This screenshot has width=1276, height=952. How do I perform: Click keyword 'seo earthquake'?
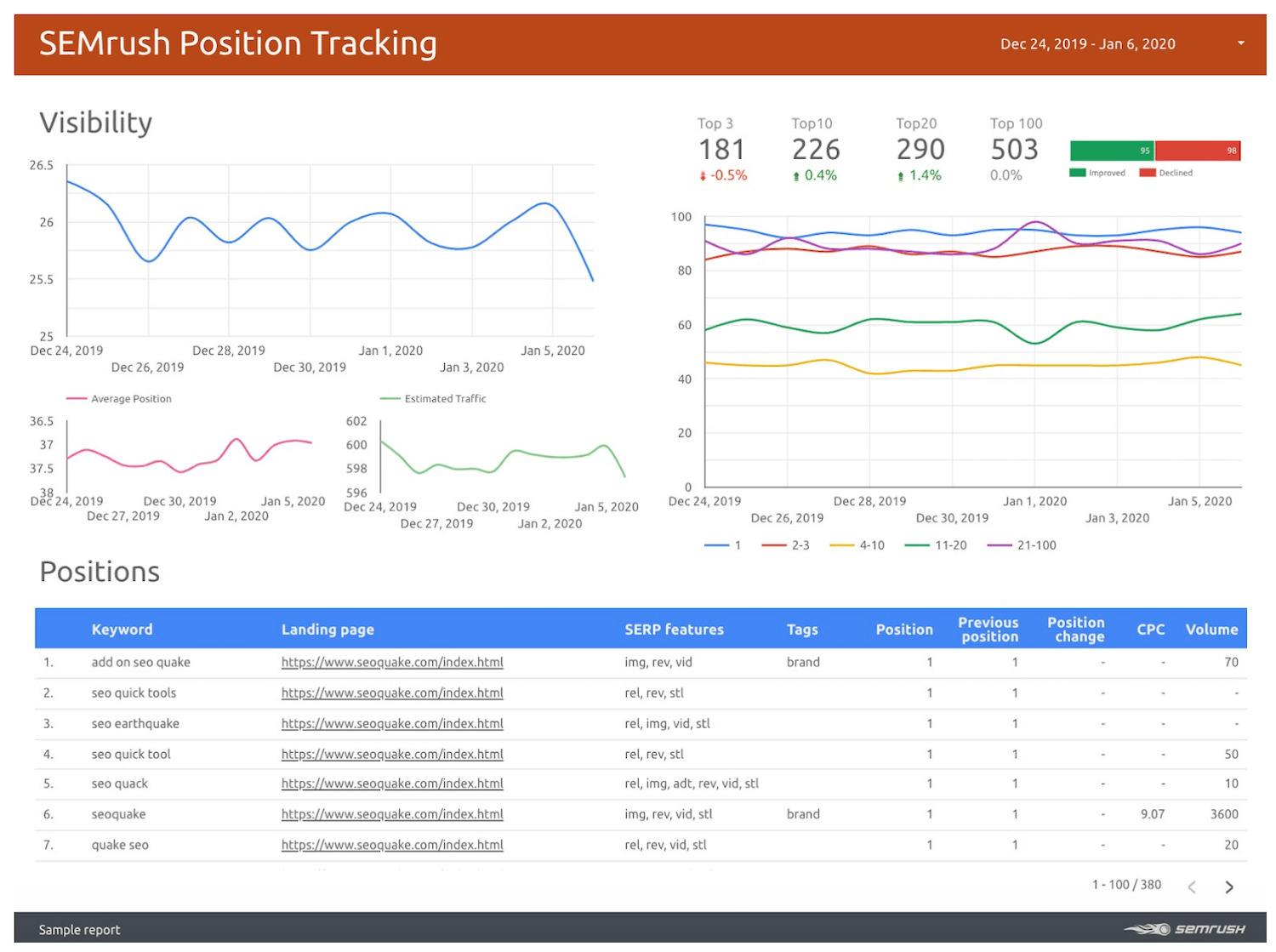click(135, 724)
